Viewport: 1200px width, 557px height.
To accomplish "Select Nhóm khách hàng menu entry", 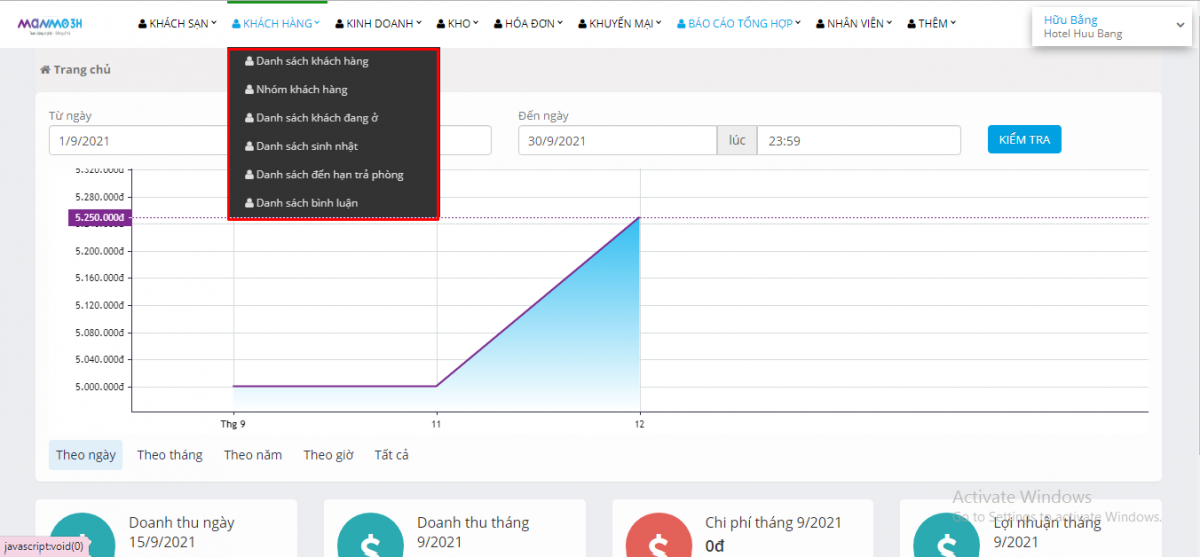I will [301, 90].
